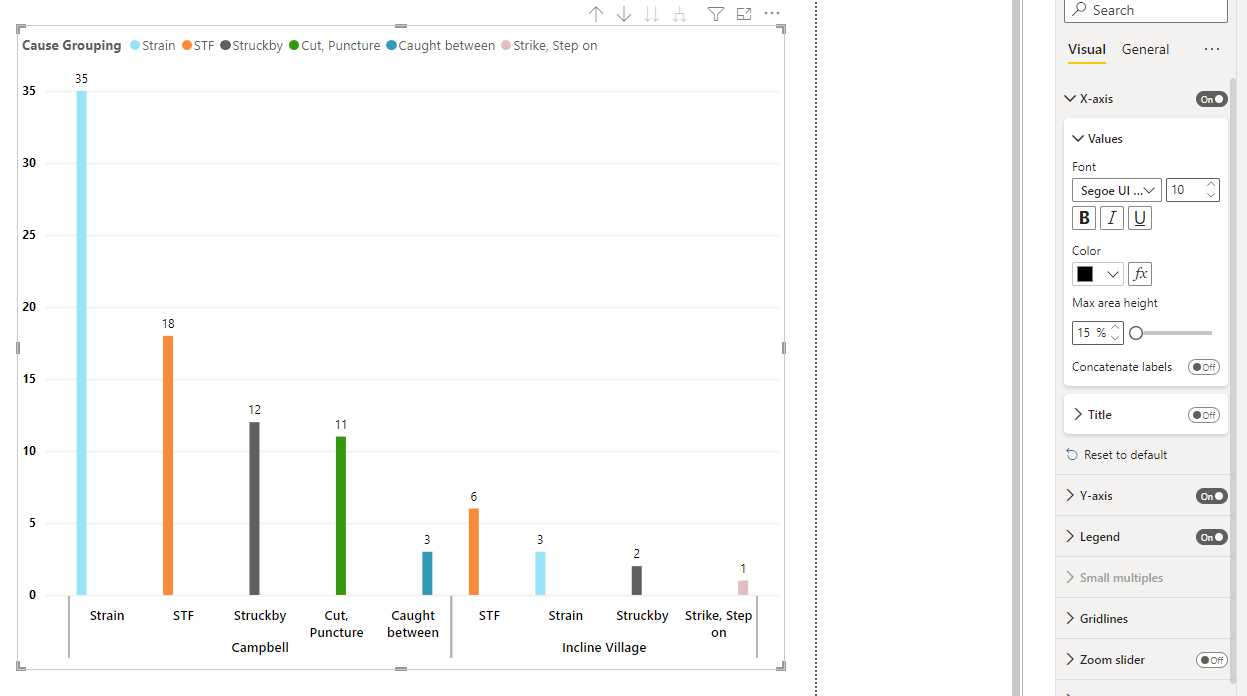The image size is (1247, 696).
Task: Collapse the X-axis section
Action: coord(1071,99)
